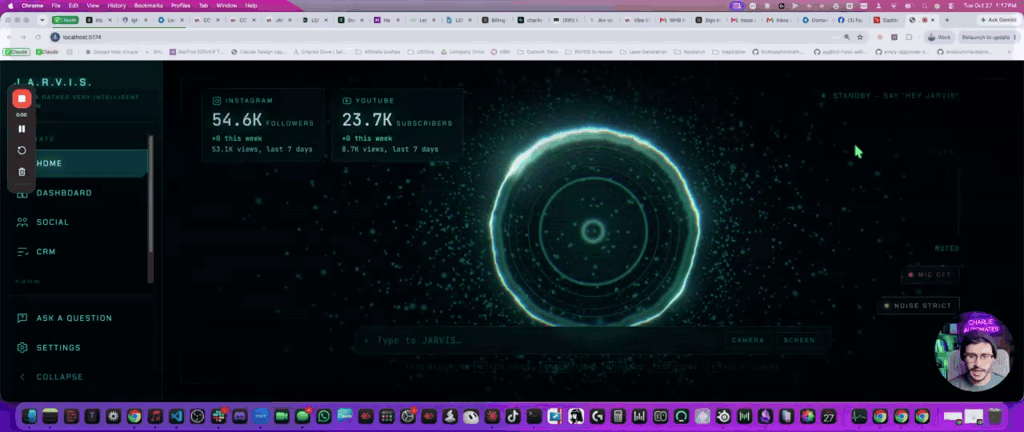Click the browser back arrow
This screenshot has width=1024, height=432.
11,37
